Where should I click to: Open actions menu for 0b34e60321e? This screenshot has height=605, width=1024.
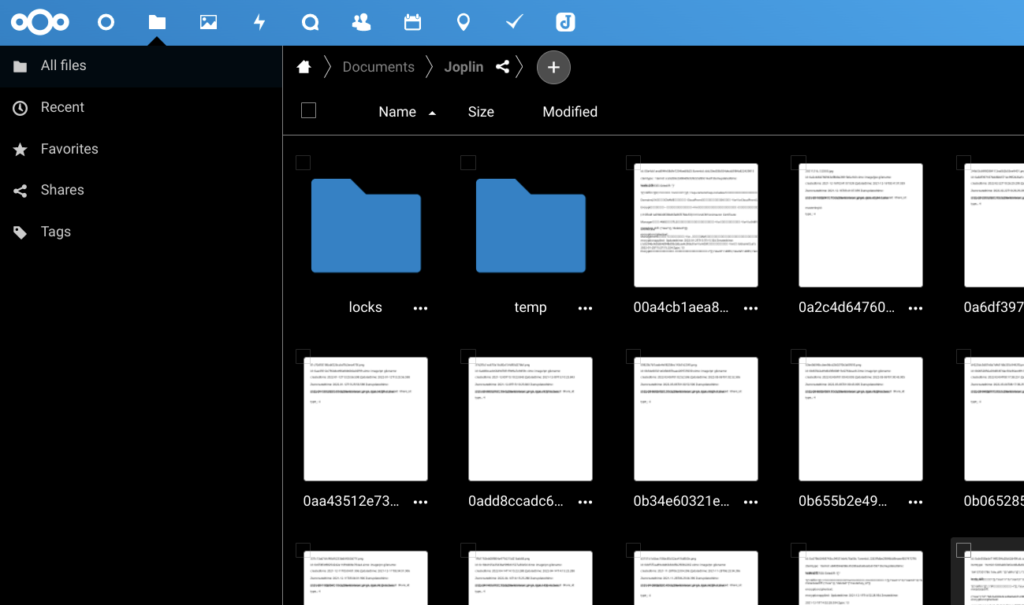pos(750,502)
